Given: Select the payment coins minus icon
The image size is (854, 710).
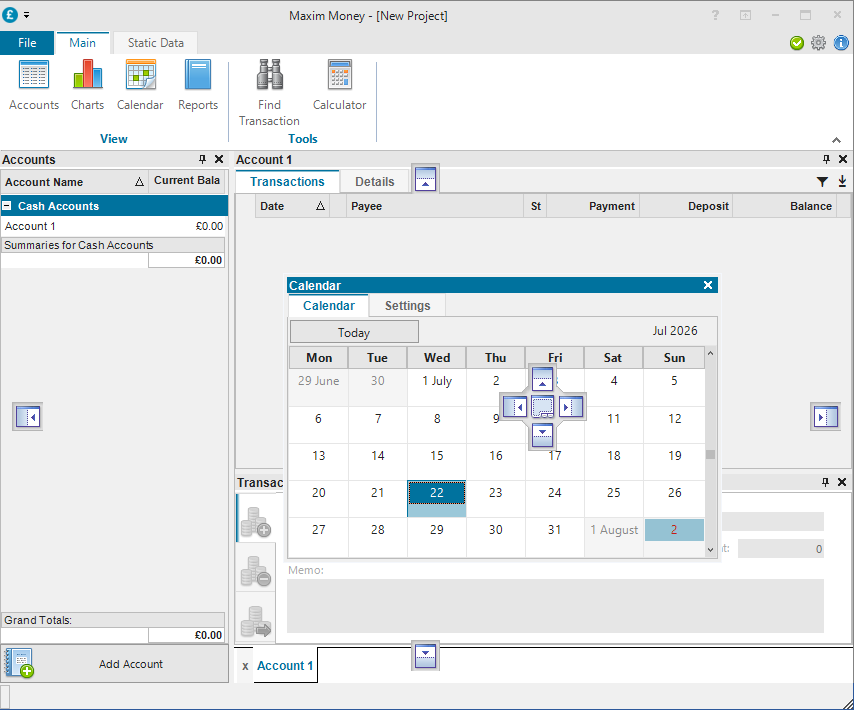Looking at the screenshot, I should [256, 571].
